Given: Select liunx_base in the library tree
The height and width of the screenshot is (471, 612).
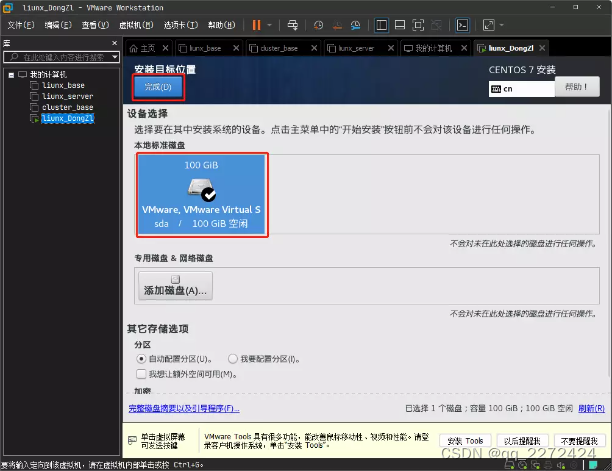Looking at the screenshot, I should (x=63, y=85).
